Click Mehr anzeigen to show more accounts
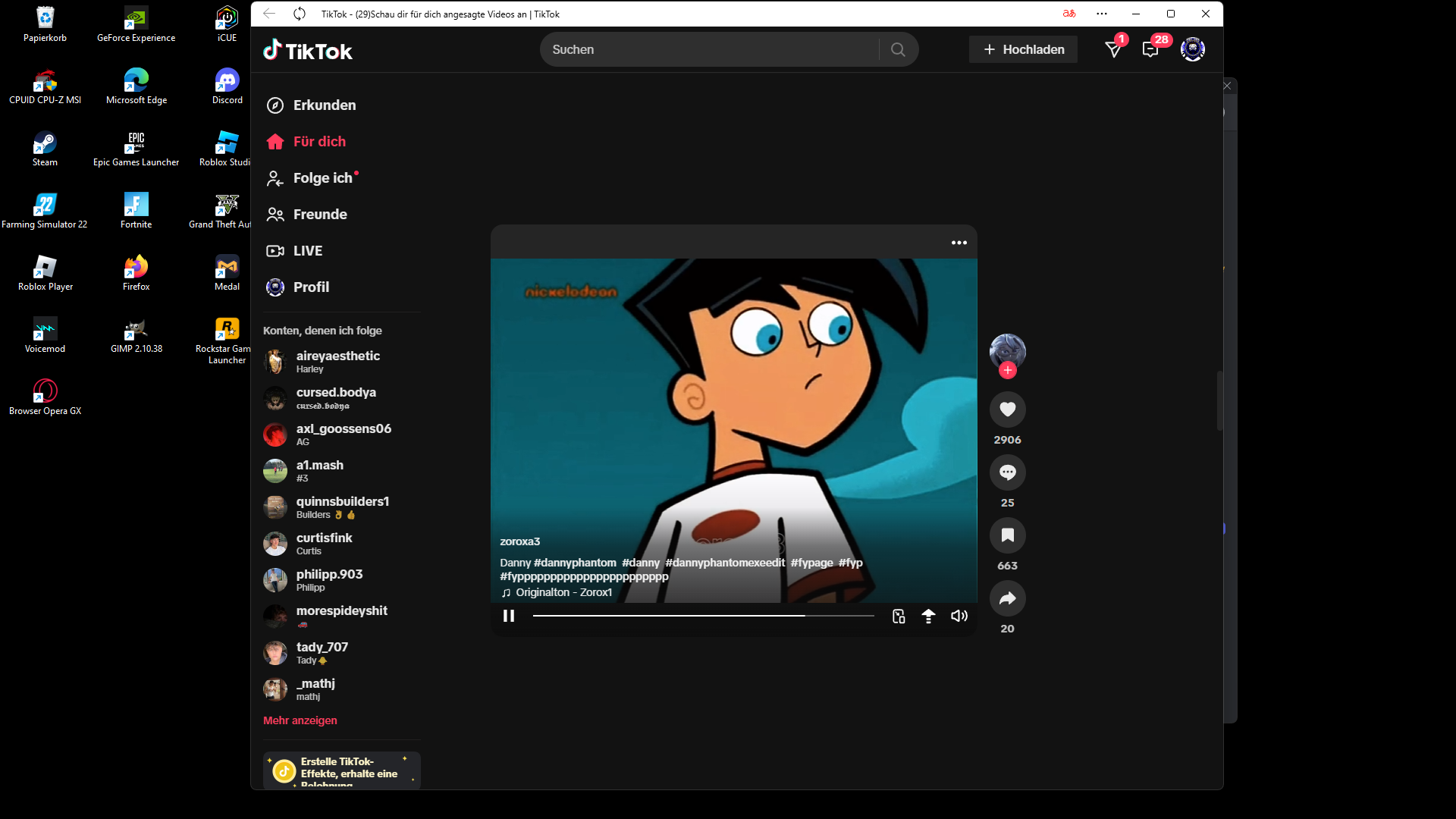Screen dimensions: 1456x819 point(300,720)
